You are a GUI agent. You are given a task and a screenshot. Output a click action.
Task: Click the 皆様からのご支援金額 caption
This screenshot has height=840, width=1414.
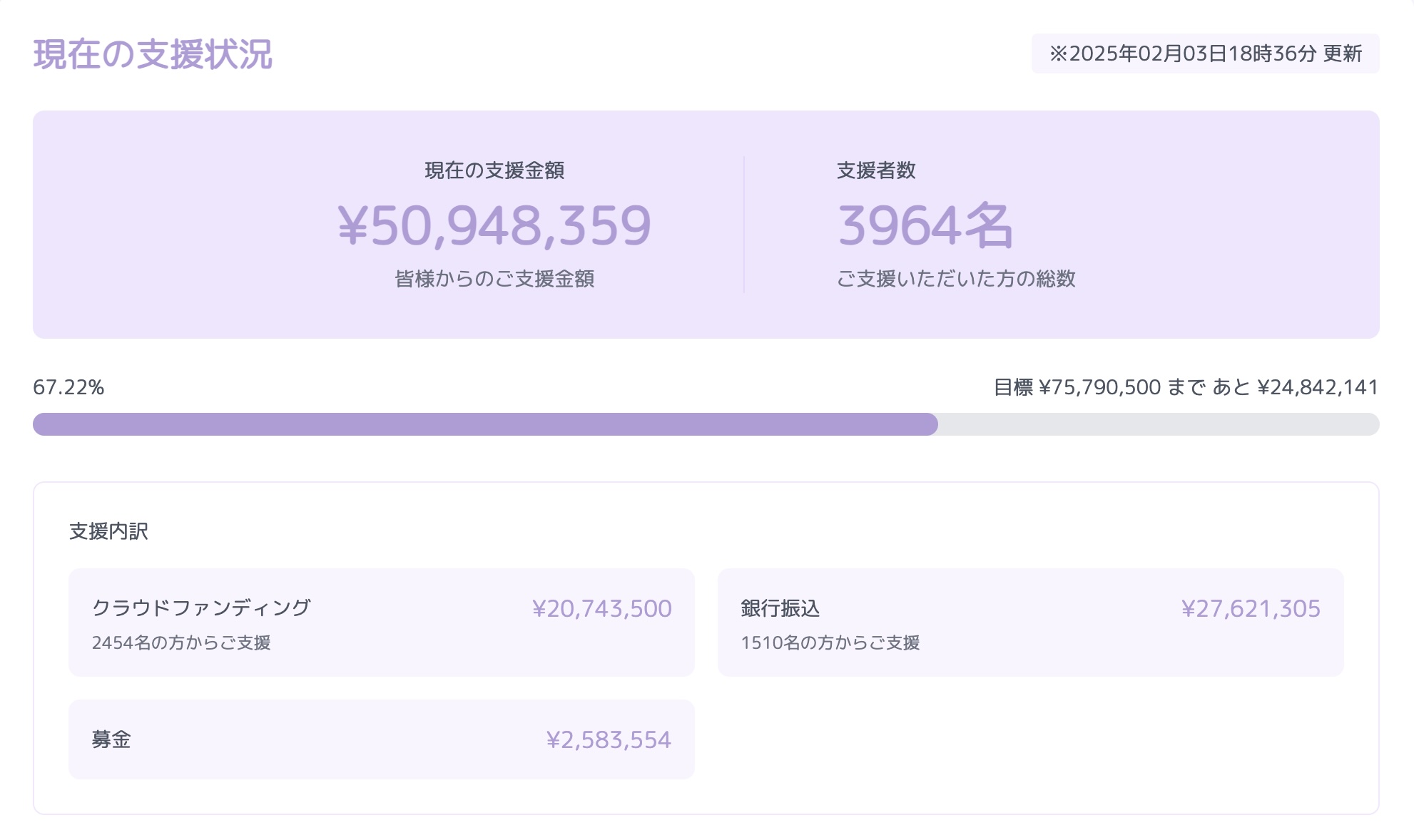[494, 279]
